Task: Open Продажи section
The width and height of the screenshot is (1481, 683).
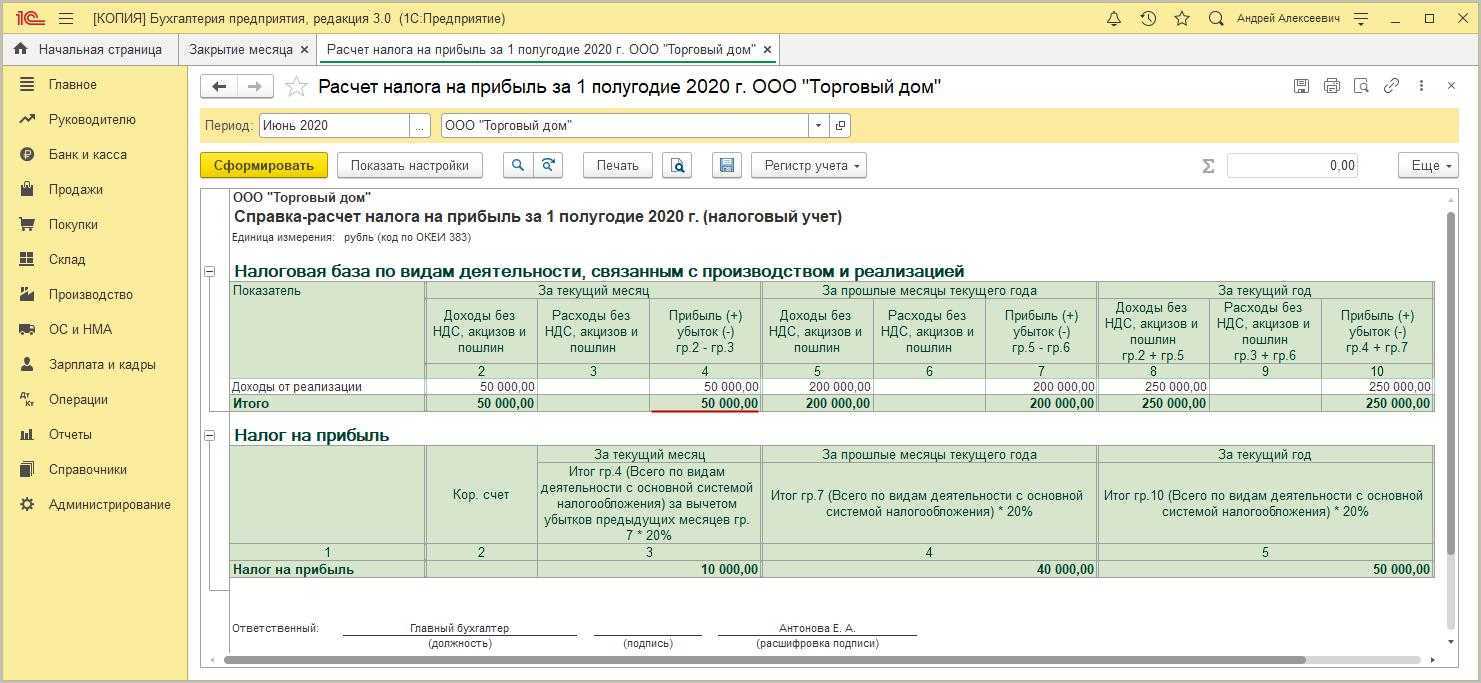Action: pos(76,189)
